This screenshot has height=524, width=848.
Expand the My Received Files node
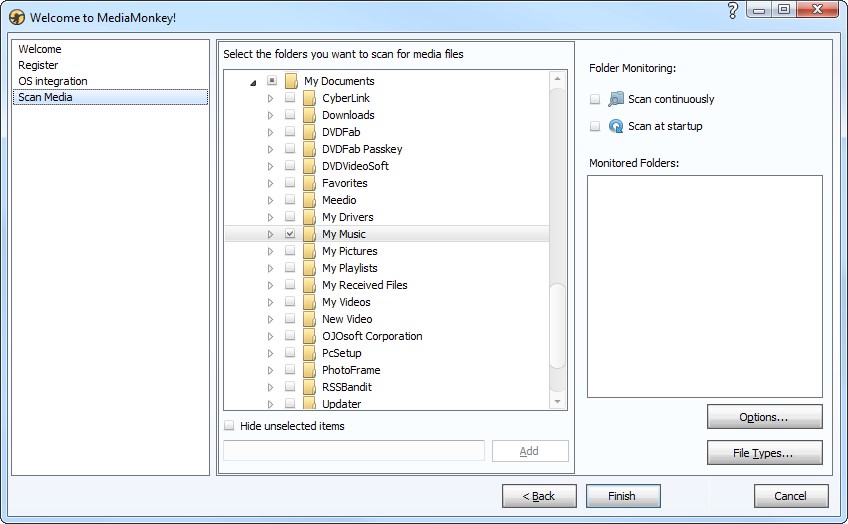(x=270, y=285)
